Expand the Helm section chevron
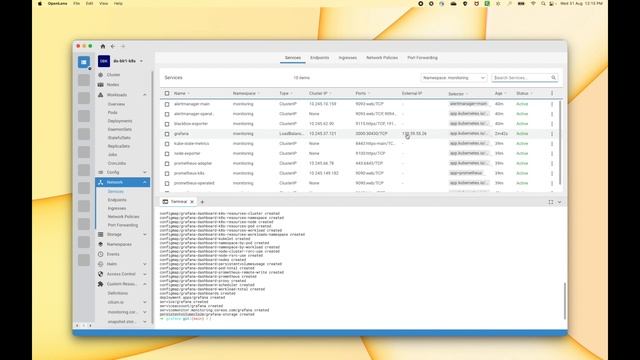 (144, 264)
